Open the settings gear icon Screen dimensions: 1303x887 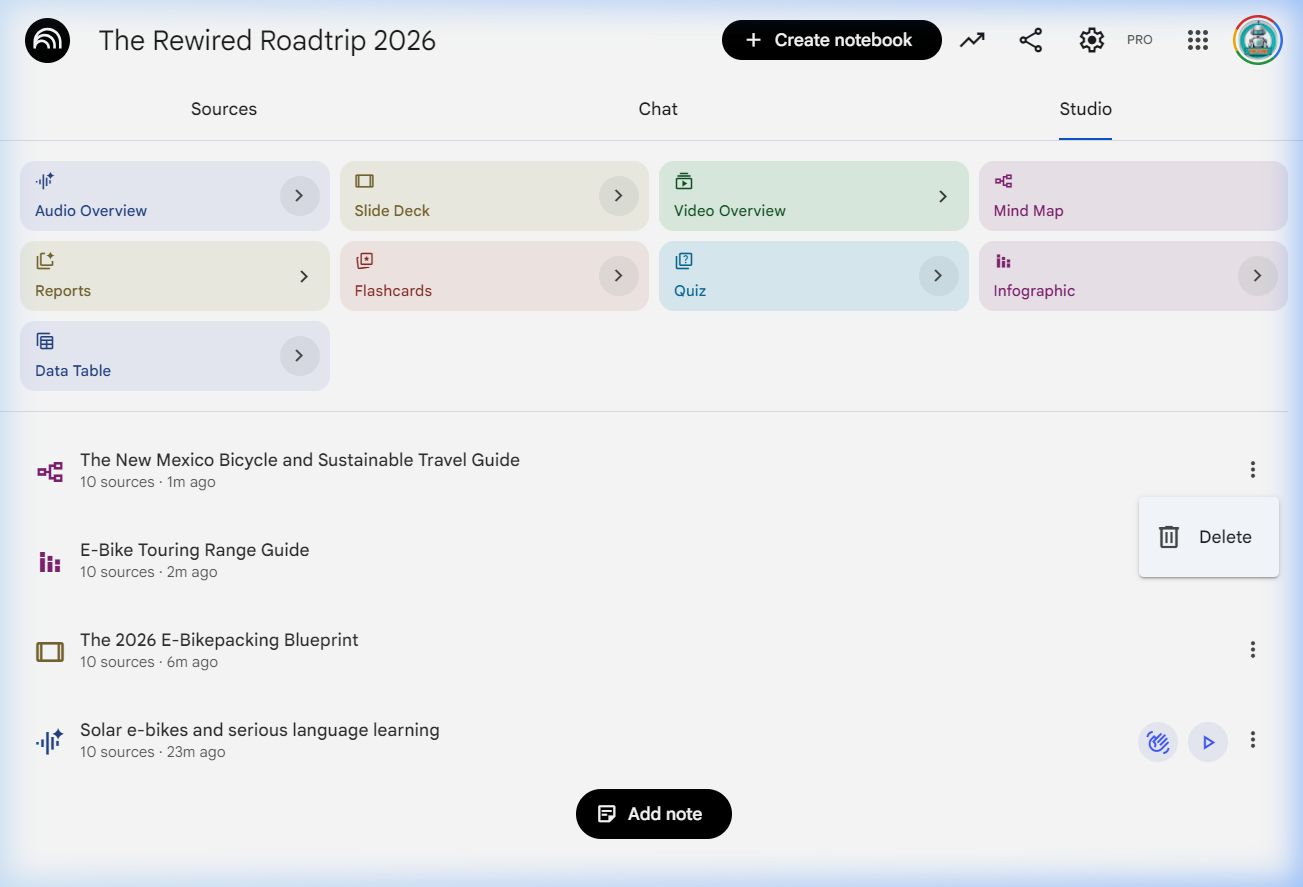point(1091,40)
